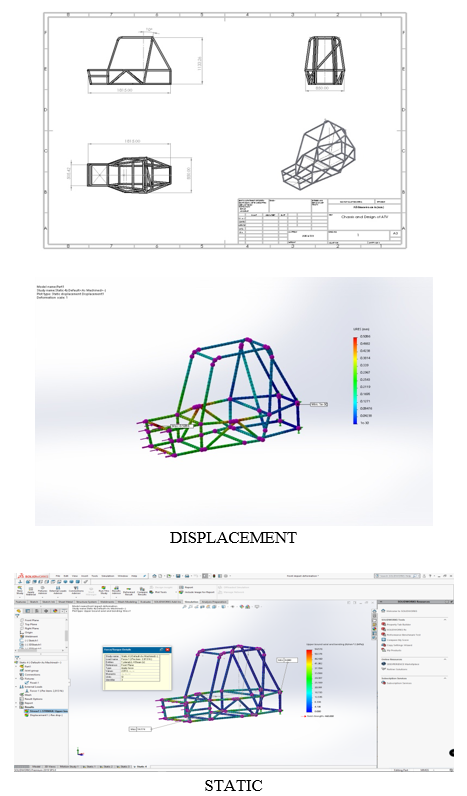This screenshot has height=796, width=467.
Task: Click Include Image for Report
Action: [x=196, y=592]
